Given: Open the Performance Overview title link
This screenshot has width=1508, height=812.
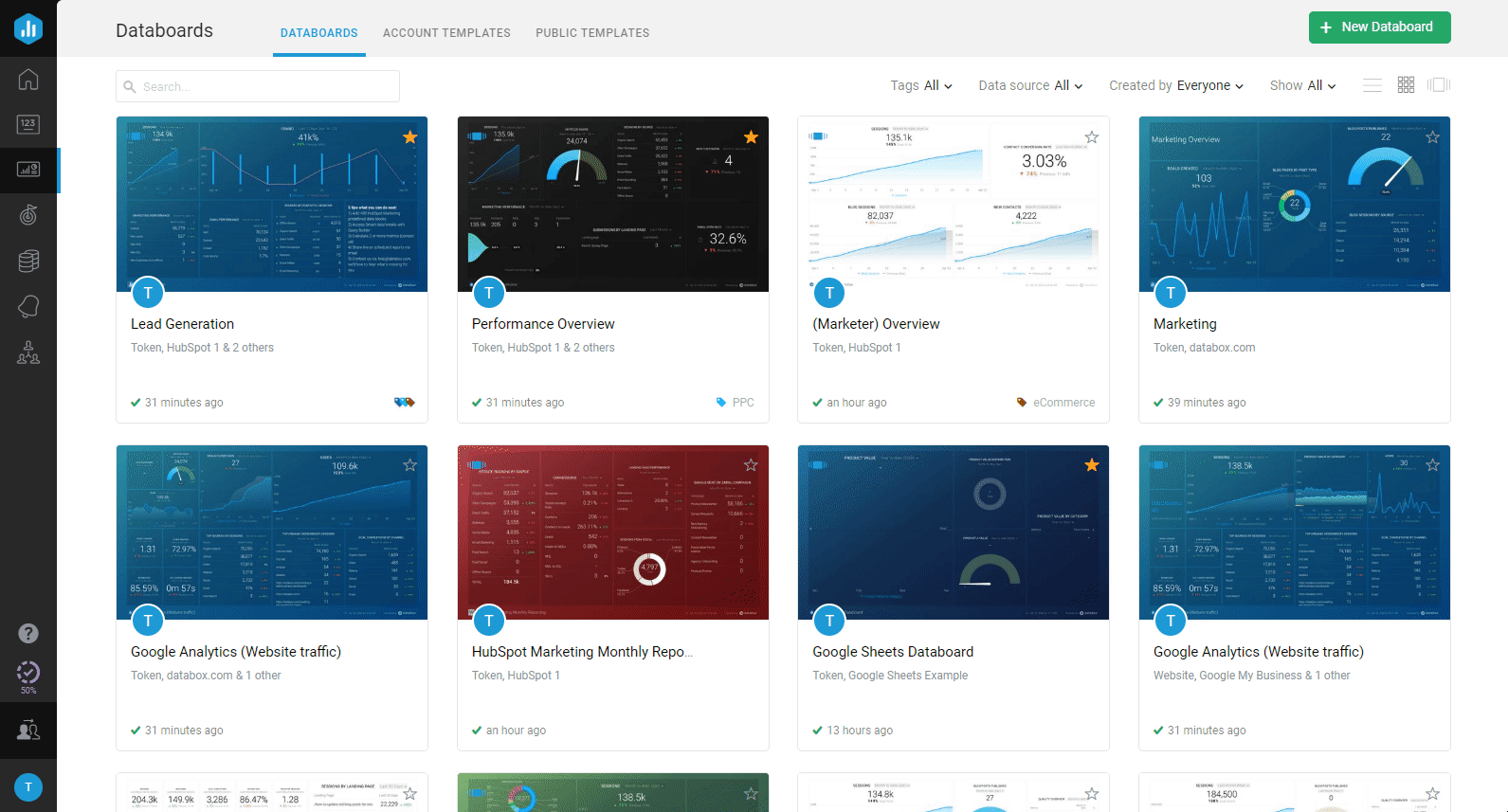Looking at the screenshot, I should coord(543,324).
